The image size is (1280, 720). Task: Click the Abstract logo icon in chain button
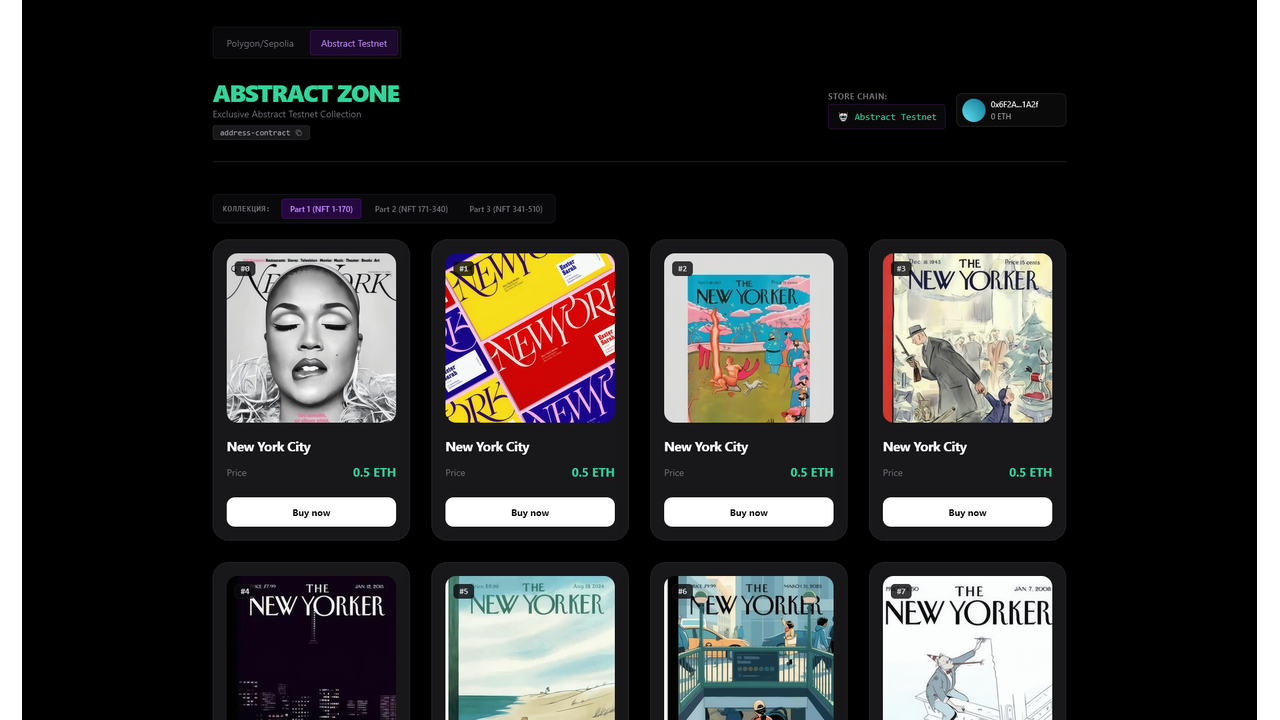(843, 117)
